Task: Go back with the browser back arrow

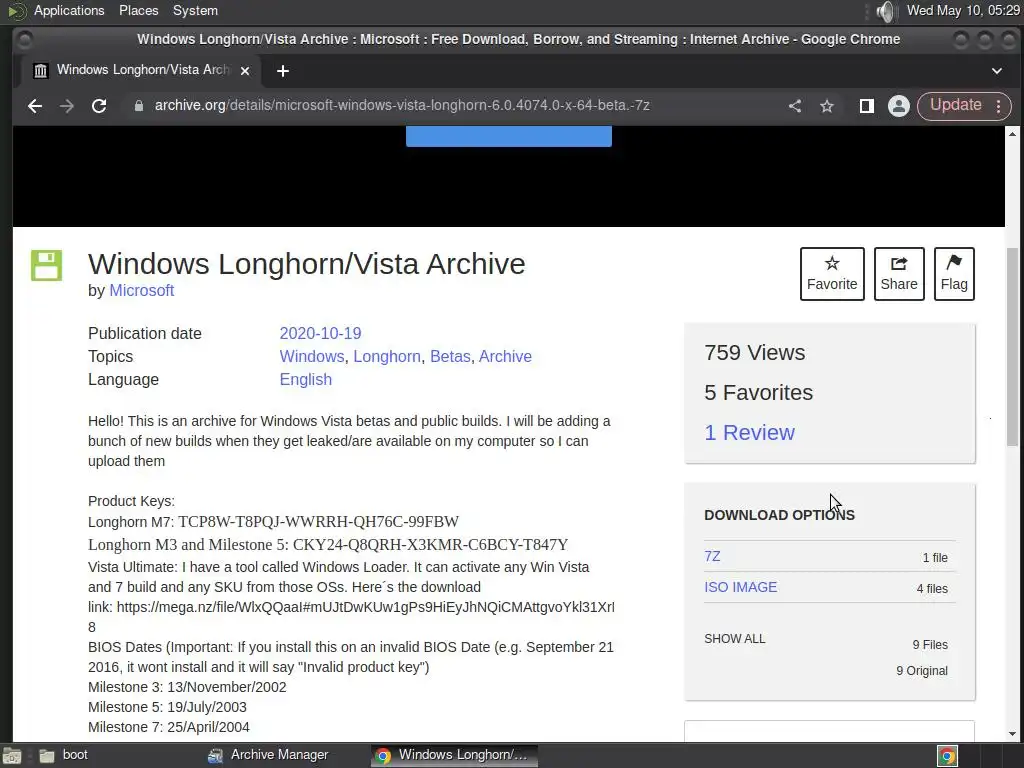Action: tap(35, 106)
